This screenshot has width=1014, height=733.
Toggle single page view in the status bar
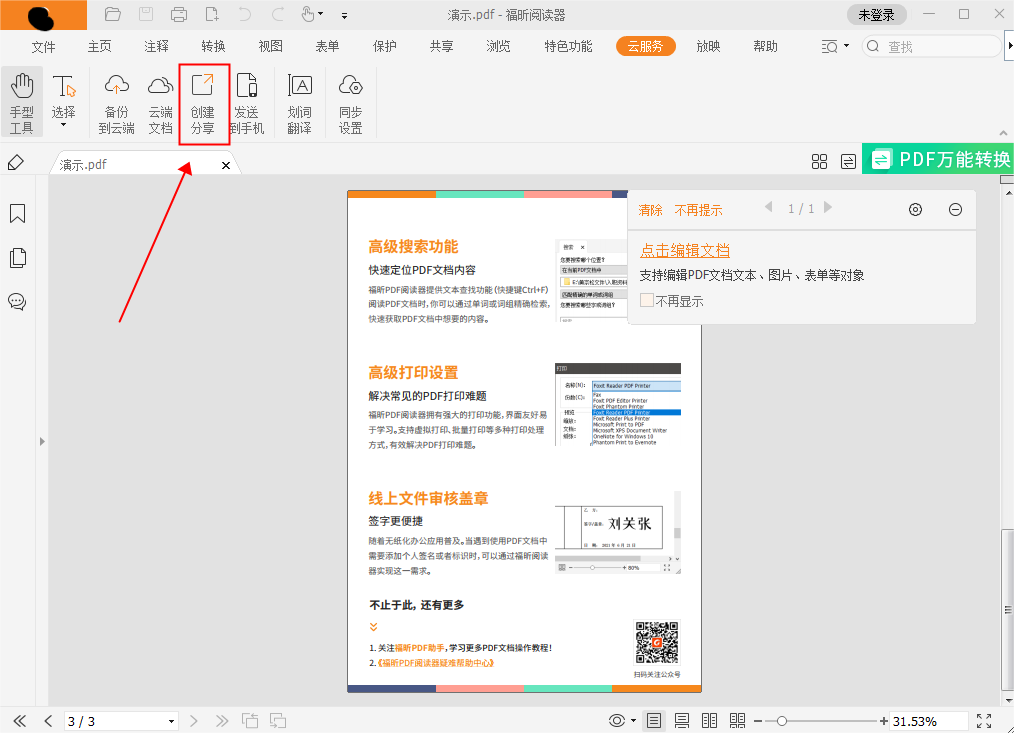pos(654,720)
